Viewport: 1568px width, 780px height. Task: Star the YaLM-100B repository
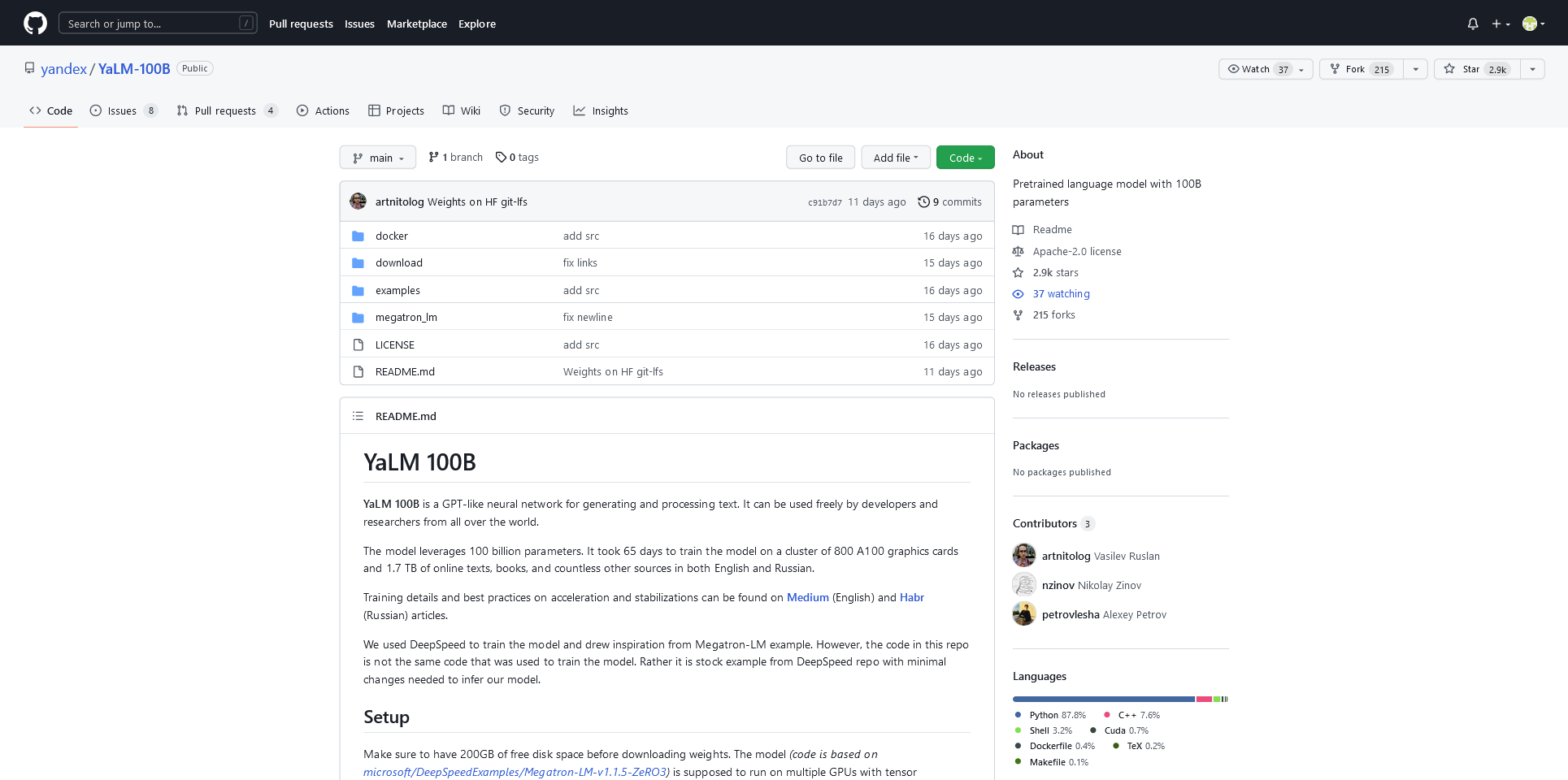pos(1477,69)
